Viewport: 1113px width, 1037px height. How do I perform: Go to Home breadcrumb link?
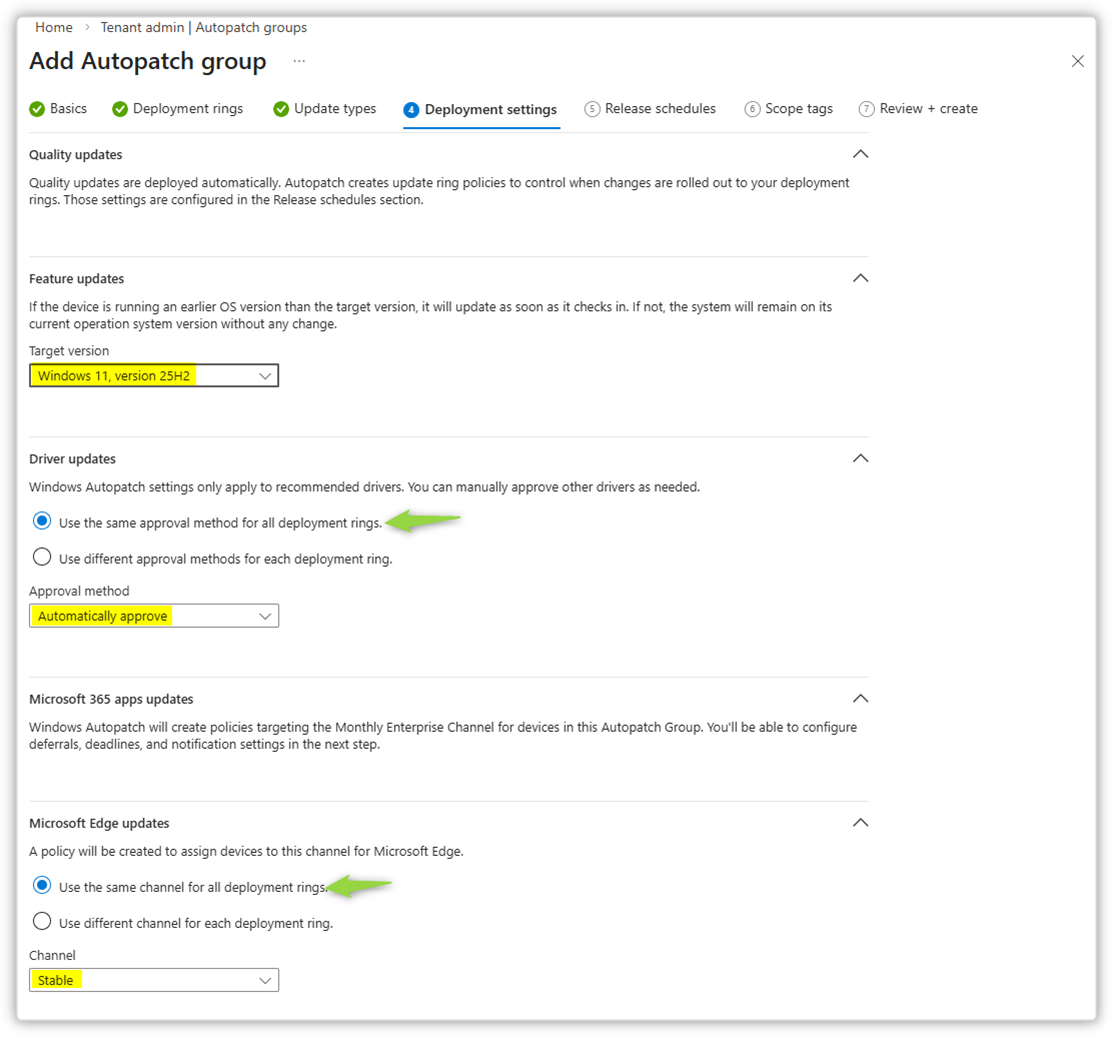pos(54,27)
